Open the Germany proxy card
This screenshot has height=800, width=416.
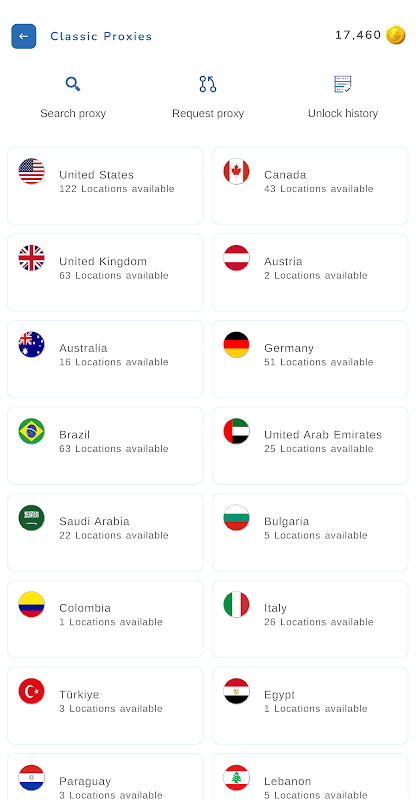(310, 359)
